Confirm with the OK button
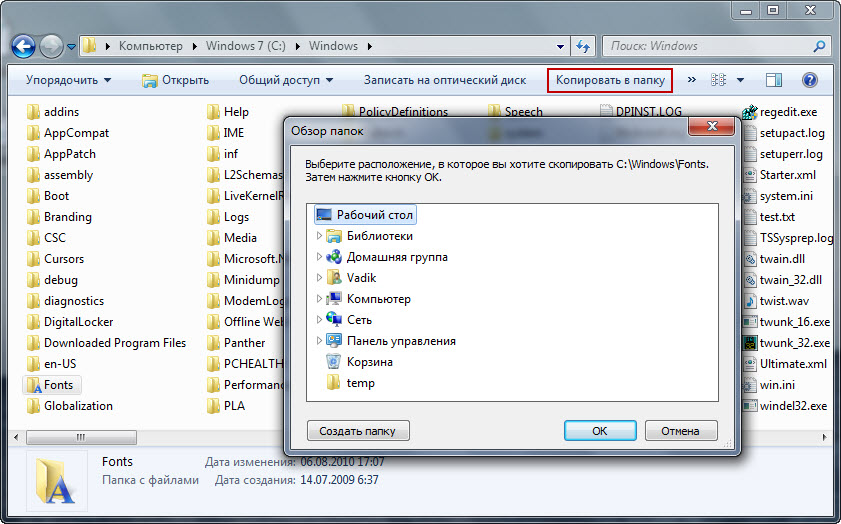This screenshot has width=841, height=524. [x=600, y=431]
